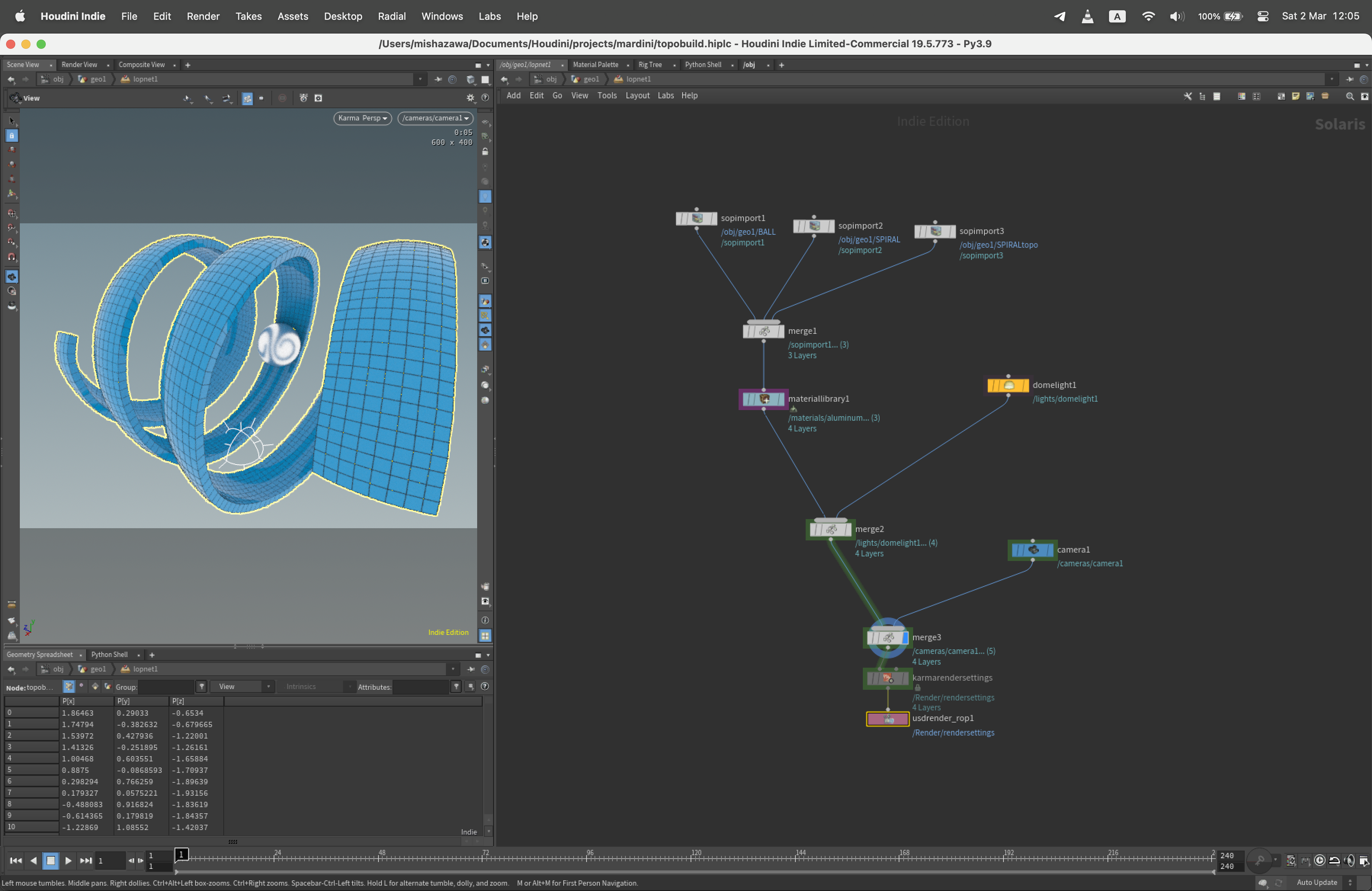The width and height of the screenshot is (1372, 891).
Task: Open the Render menu
Action: coord(203,16)
